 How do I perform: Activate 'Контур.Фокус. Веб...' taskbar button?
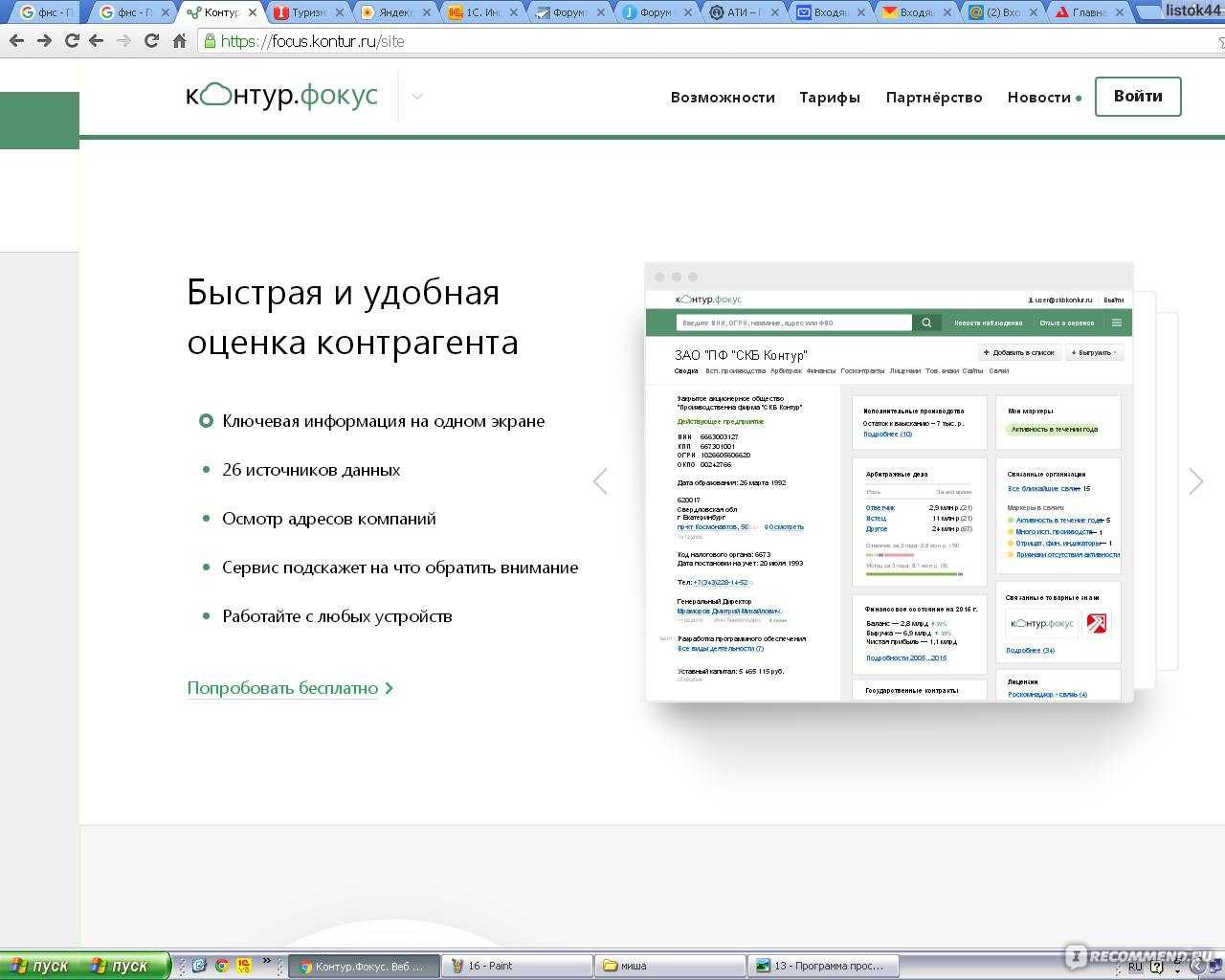(x=364, y=966)
